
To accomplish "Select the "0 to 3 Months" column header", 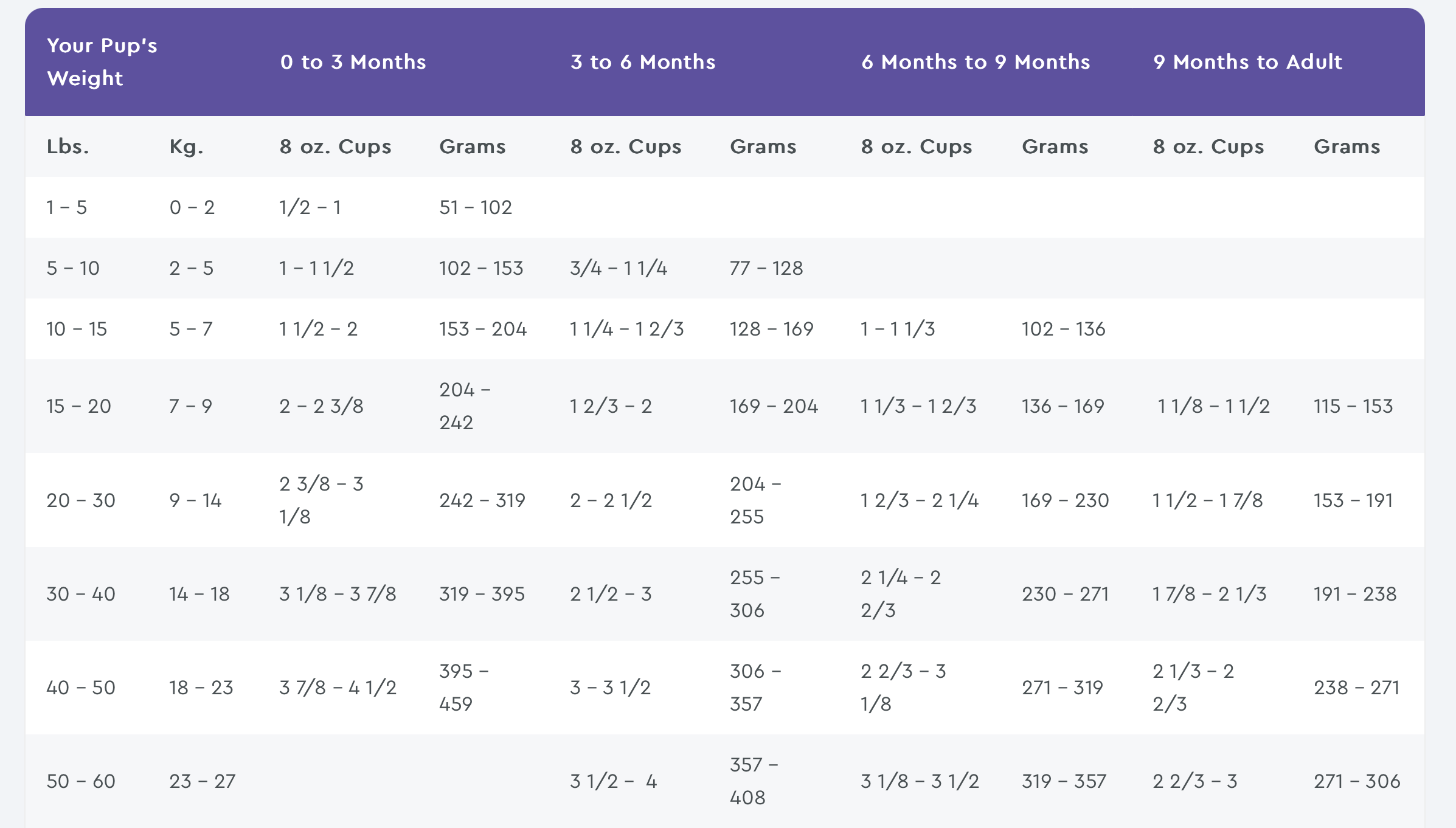I will [x=353, y=62].
